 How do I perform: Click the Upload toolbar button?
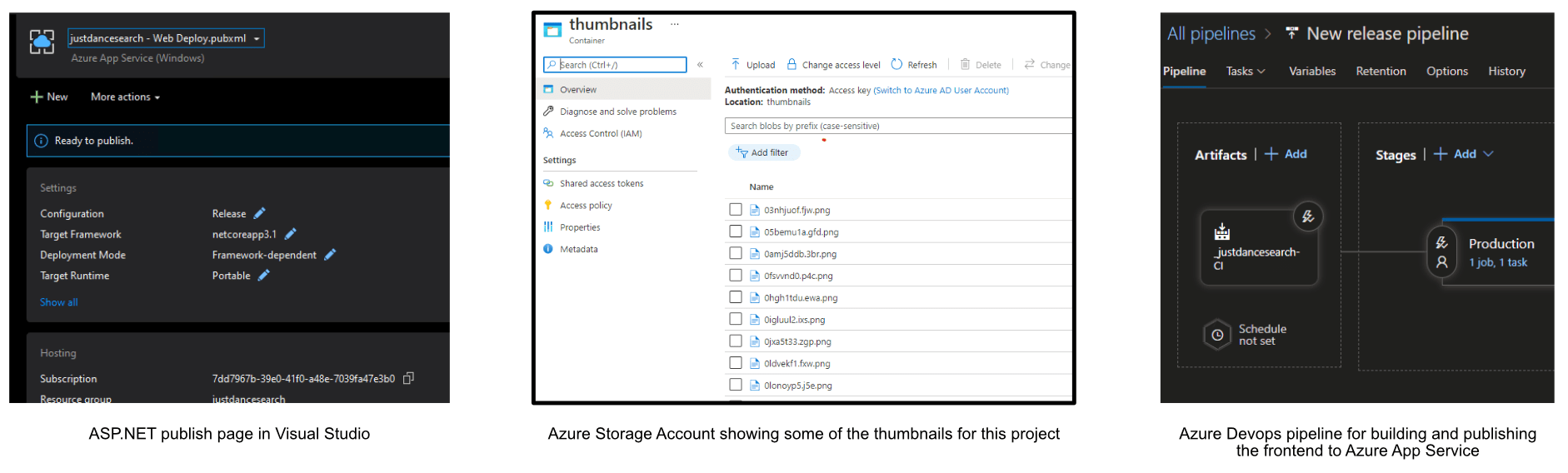coord(752,64)
